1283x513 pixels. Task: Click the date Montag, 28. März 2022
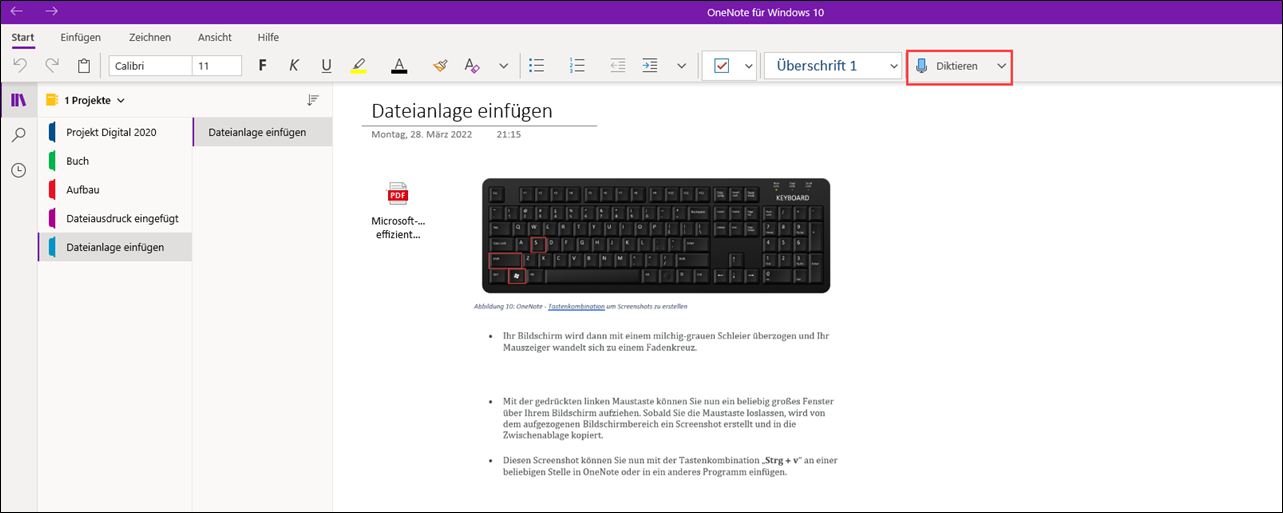424,134
